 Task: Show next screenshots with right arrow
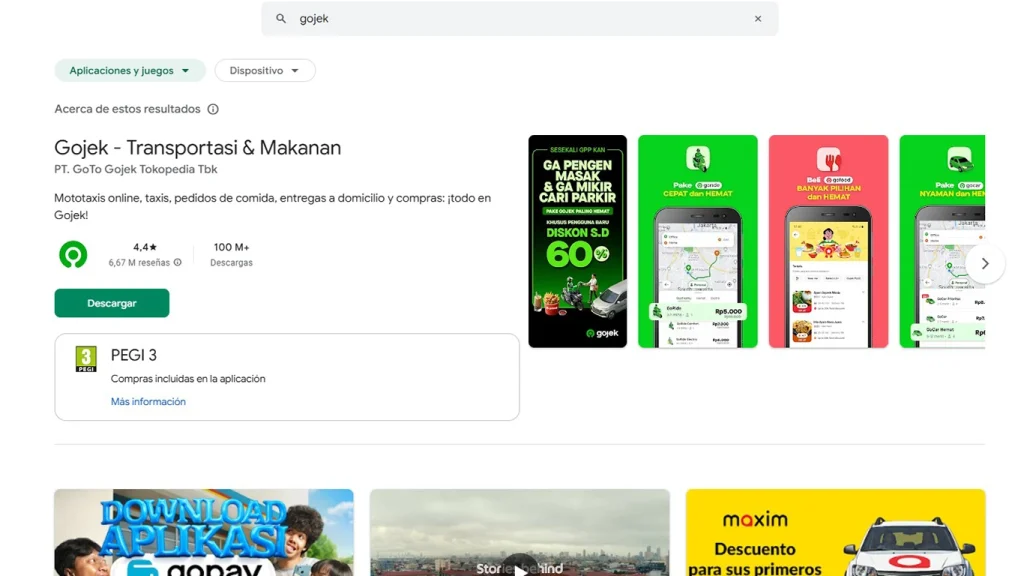[x=985, y=263]
